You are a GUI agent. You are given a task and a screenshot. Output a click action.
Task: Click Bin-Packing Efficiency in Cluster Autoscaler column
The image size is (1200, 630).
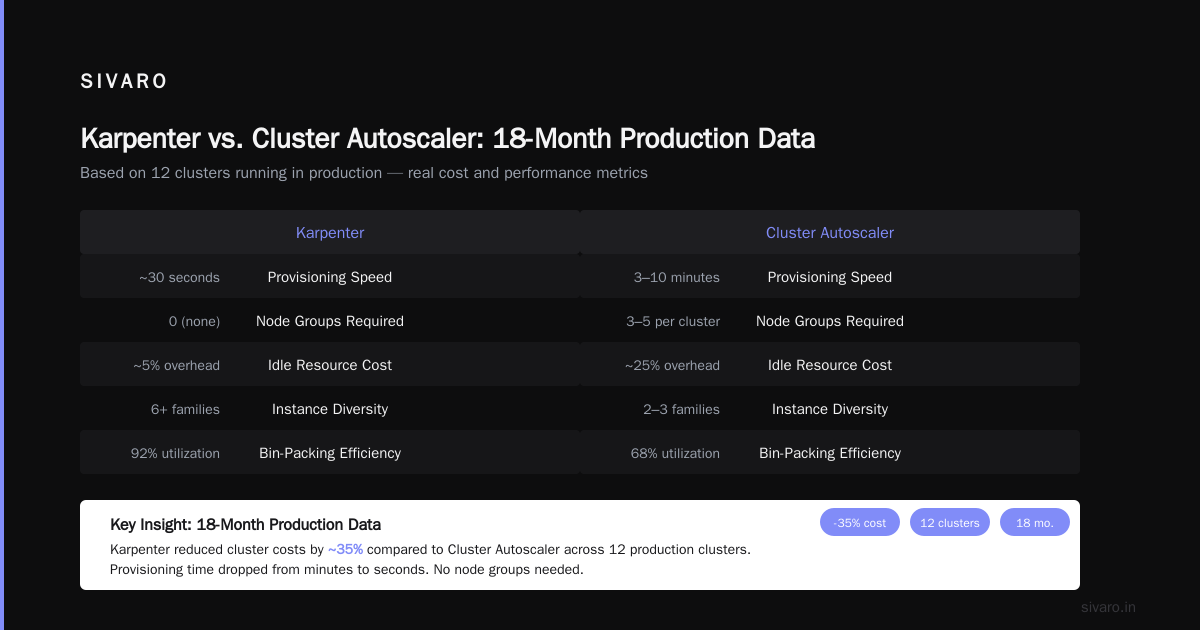click(830, 453)
